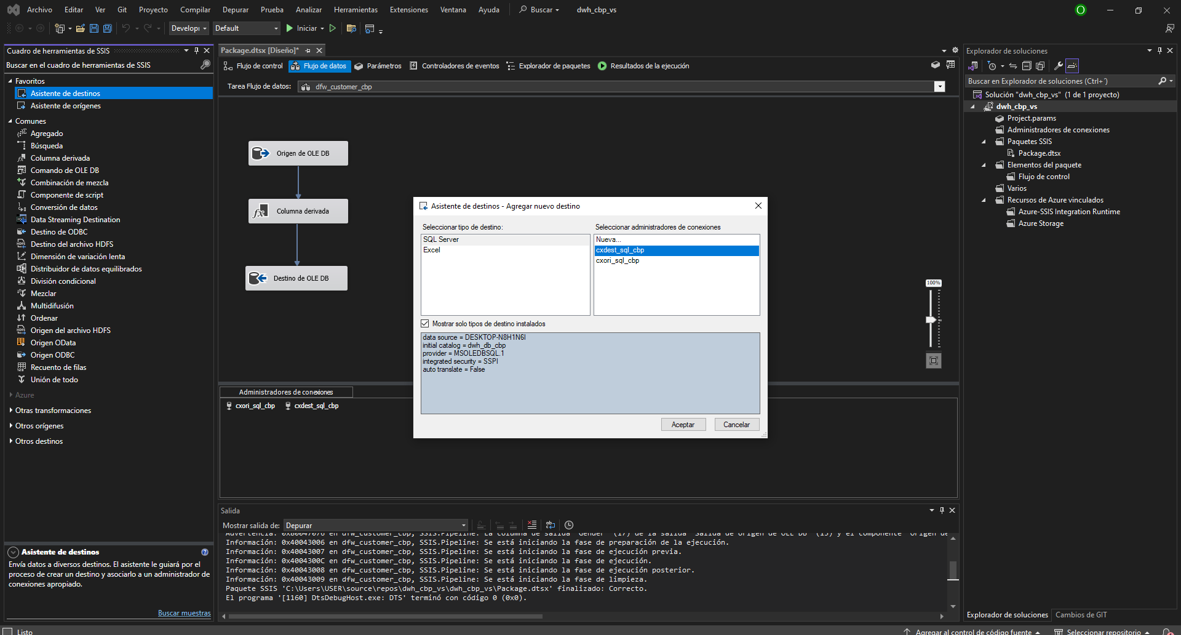Open the Herramientas menu
The height and width of the screenshot is (635, 1181).
(x=356, y=10)
